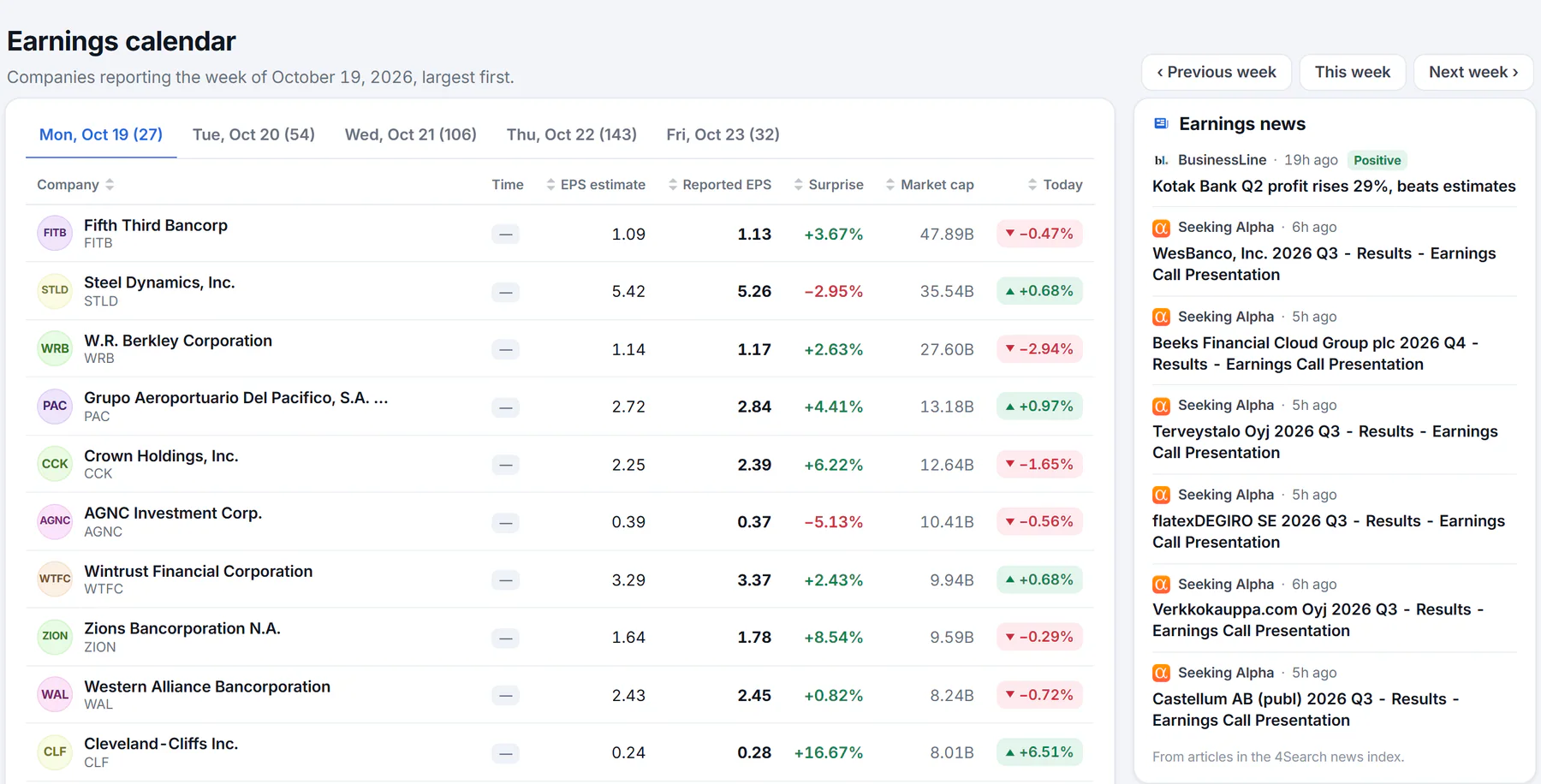Open flatexDEGIRO SE 2026 Q3 article
The width and height of the screenshot is (1541, 784).
tap(1329, 532)
